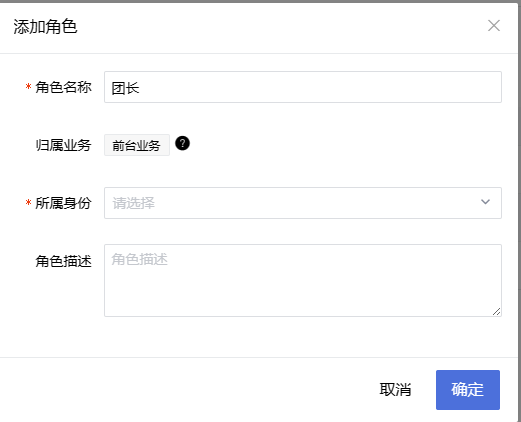
Task: Cancel with the 取消 button
Action: tap(395, 389)
